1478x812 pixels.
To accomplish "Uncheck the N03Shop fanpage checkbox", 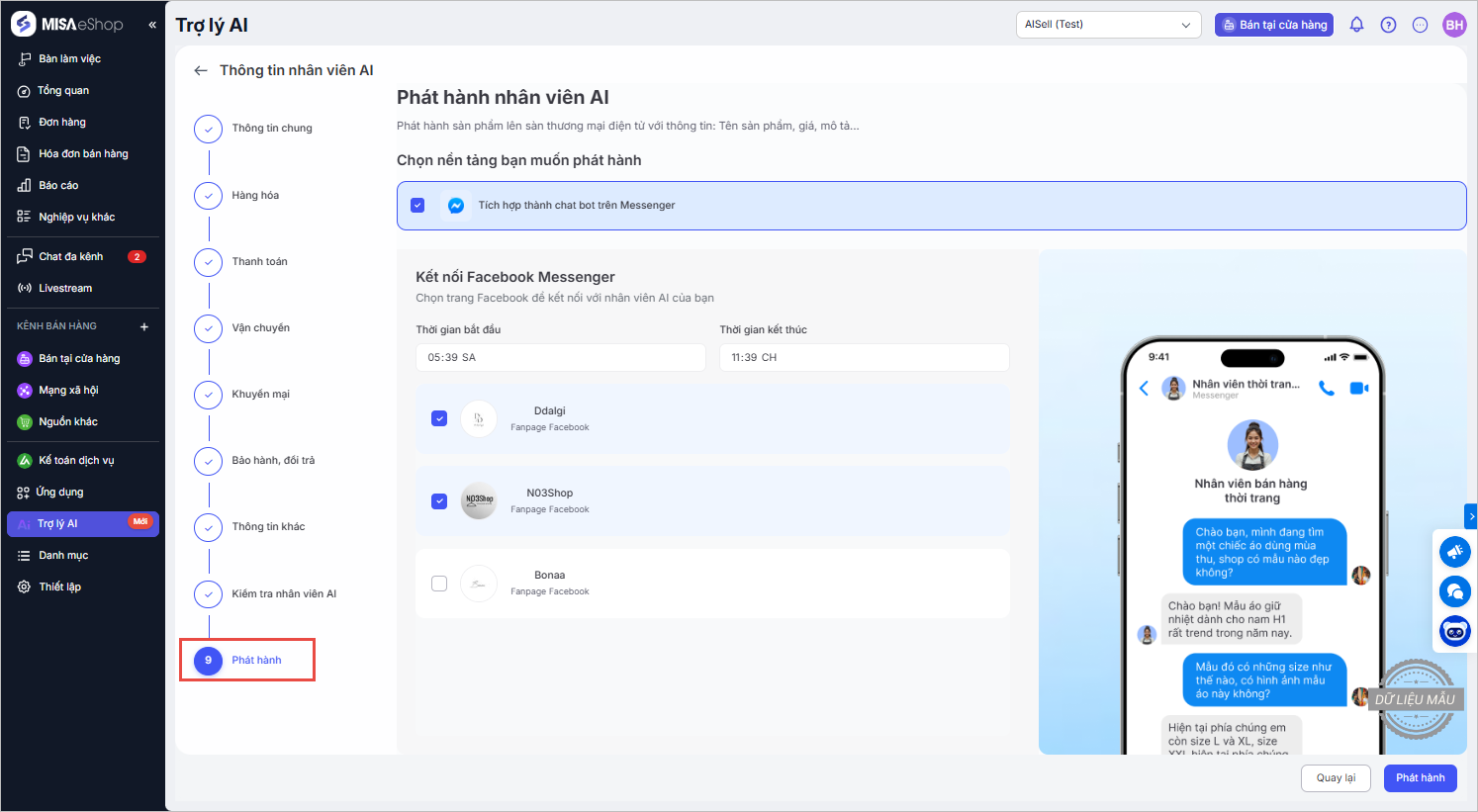I will [439, 501].
